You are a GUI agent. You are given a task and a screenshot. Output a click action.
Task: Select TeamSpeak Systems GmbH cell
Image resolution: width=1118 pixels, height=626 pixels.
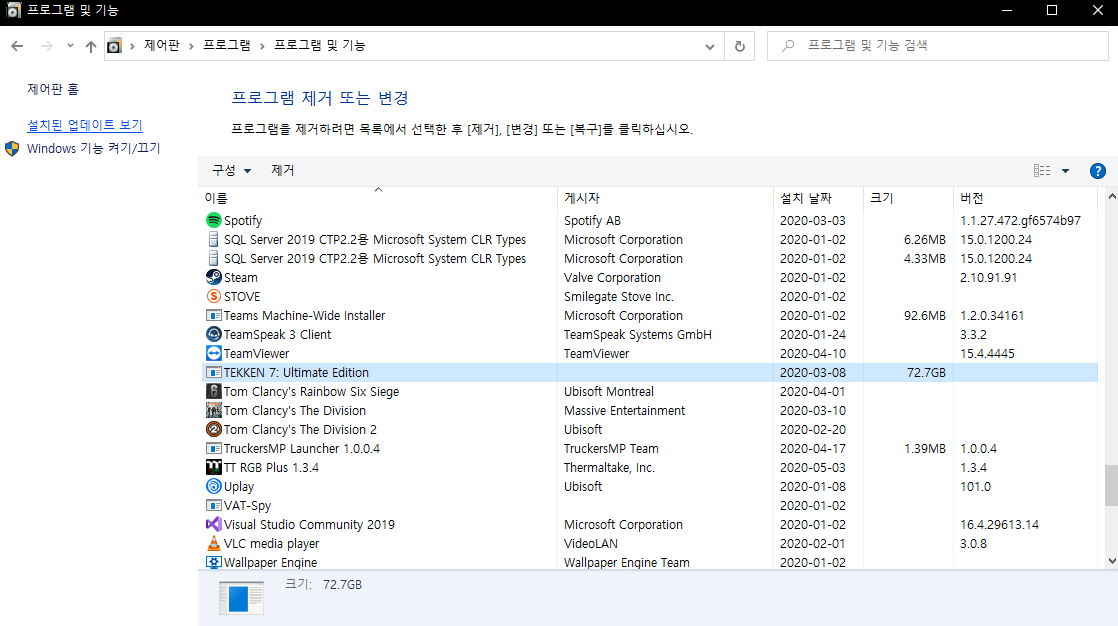pyautogui.click(x=637, y=334)
